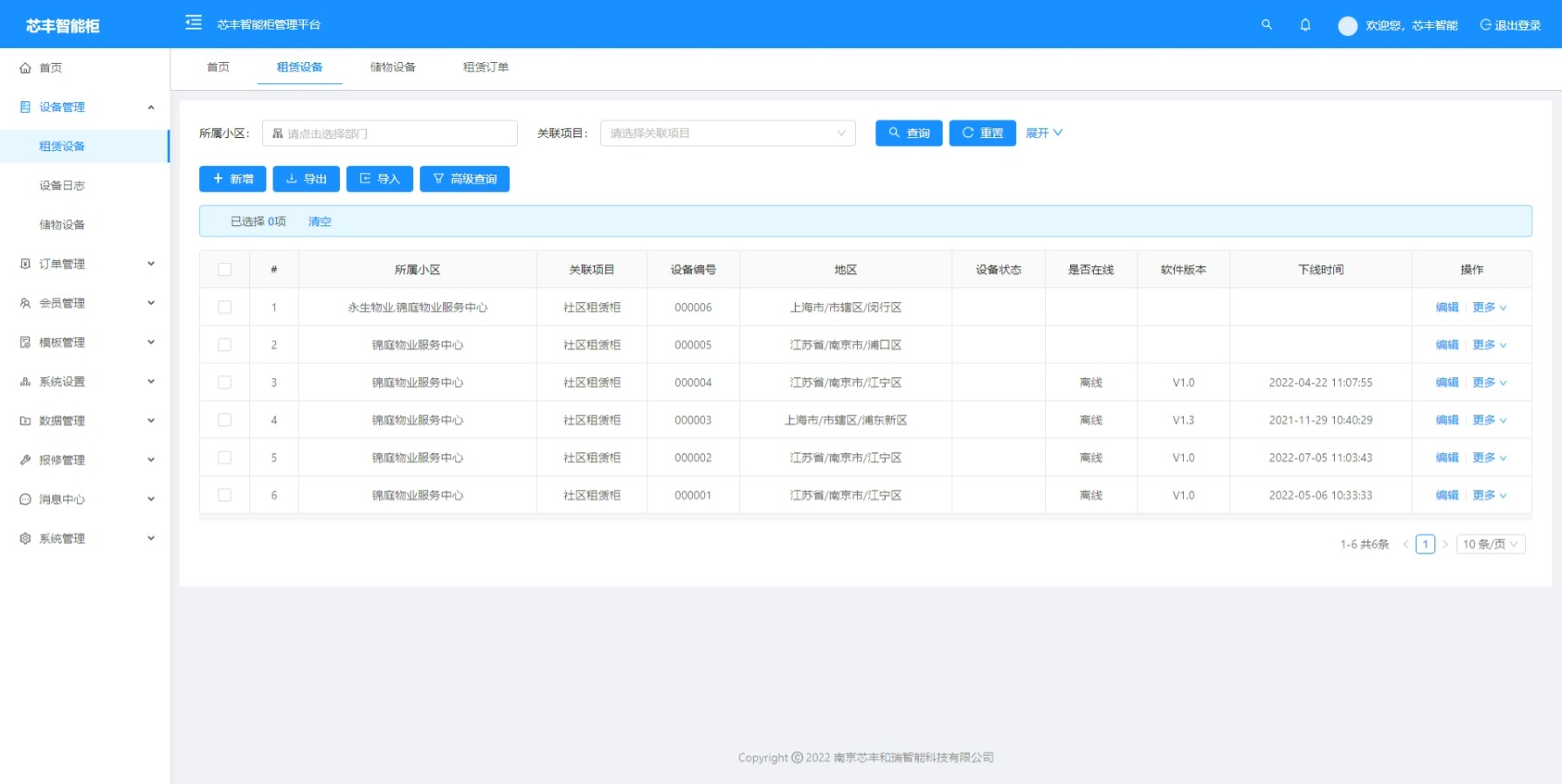Click the 导入 import button
Screen dimensions: 1562x784
(x=379, y=179)
